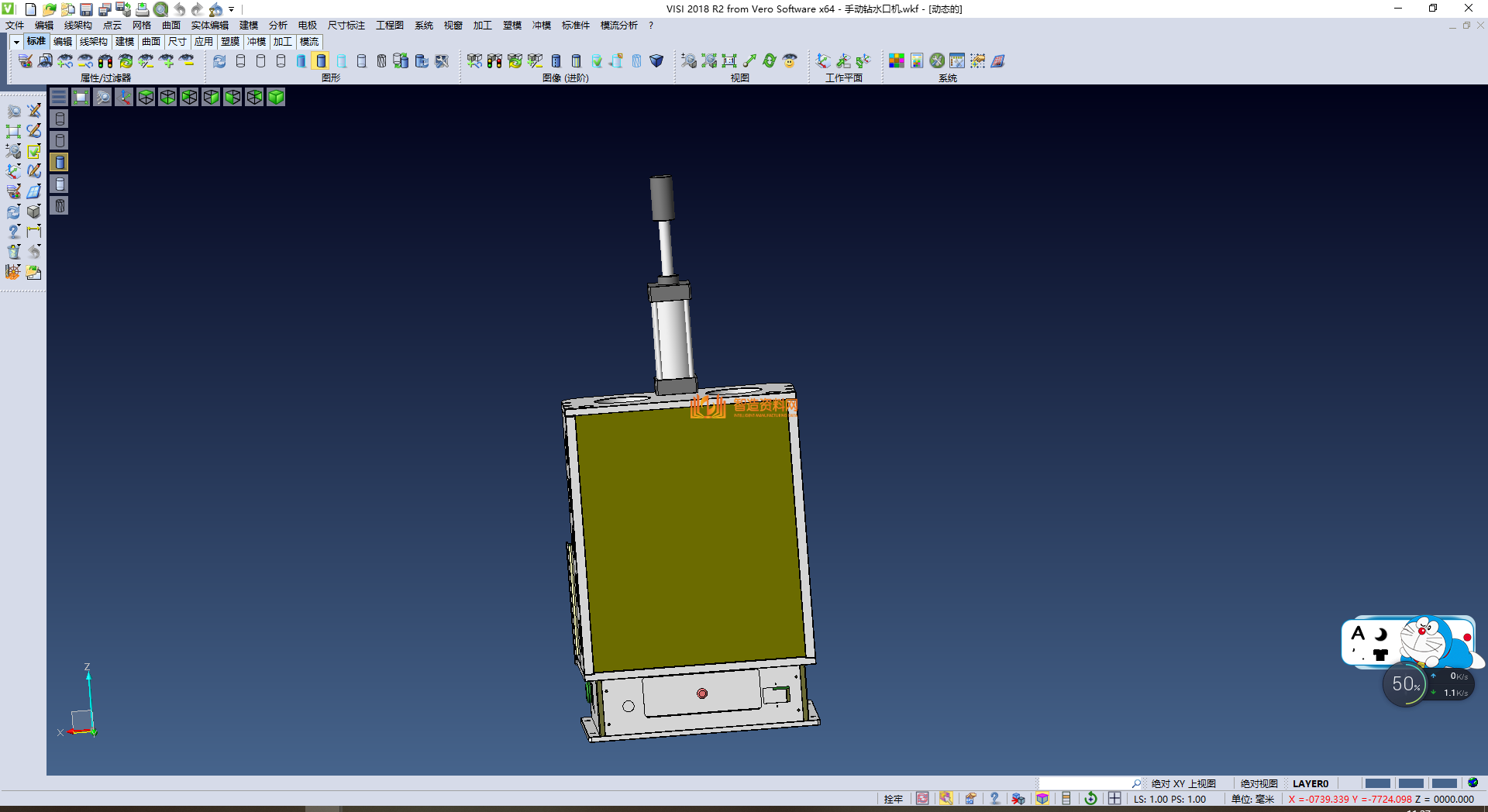Click the first blue color box in status bar
The width and height of the screenshot is (1488, 812).
click(x=1377, y=783)
